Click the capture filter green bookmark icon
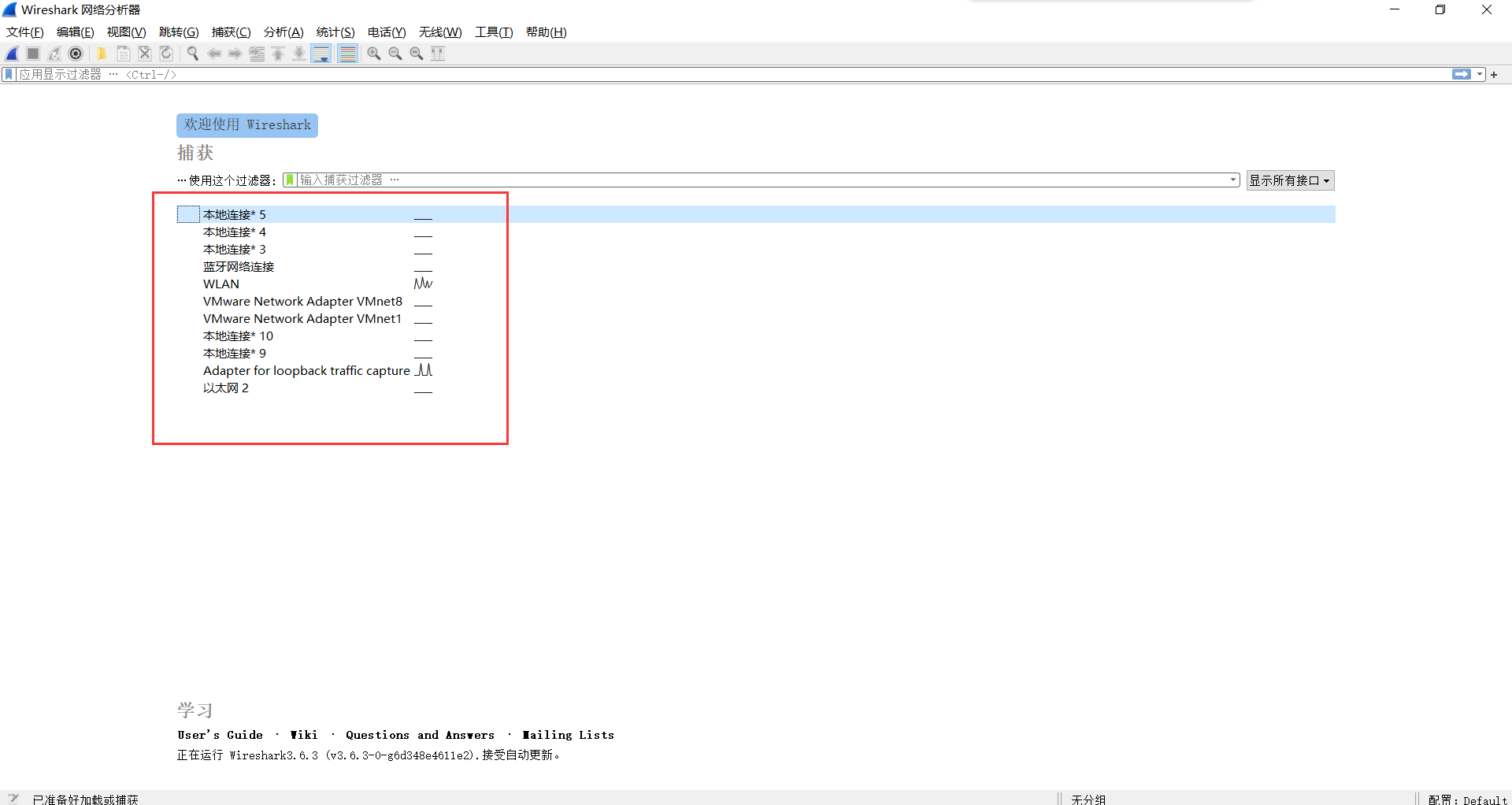The image size is (1512, 805). pos(290,180)
